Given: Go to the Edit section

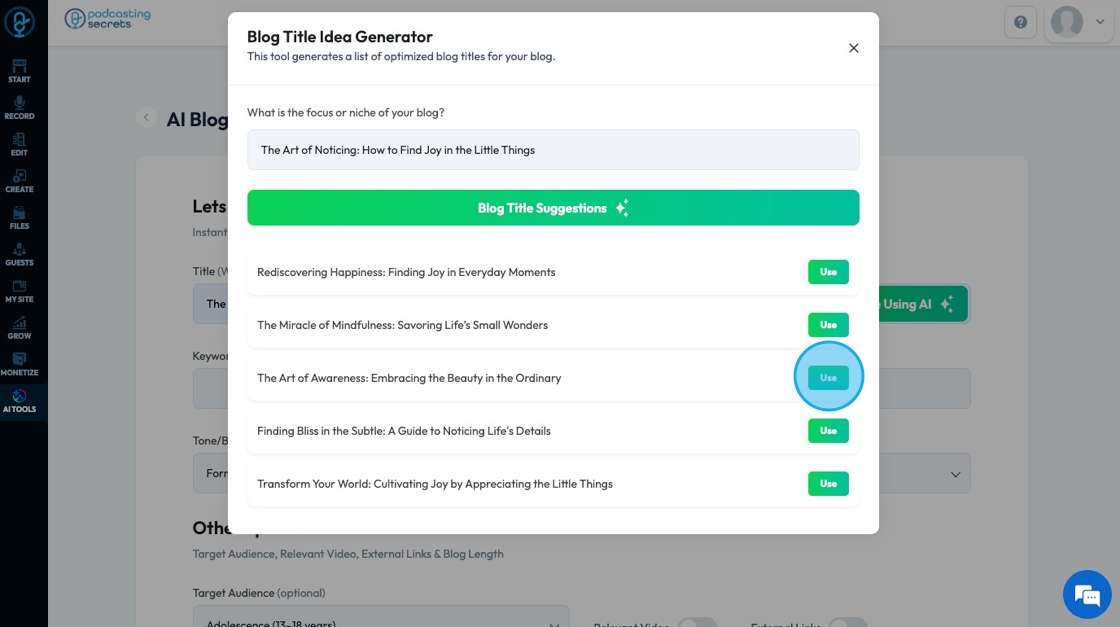Looking at the screenshot, I should (19, 145).
